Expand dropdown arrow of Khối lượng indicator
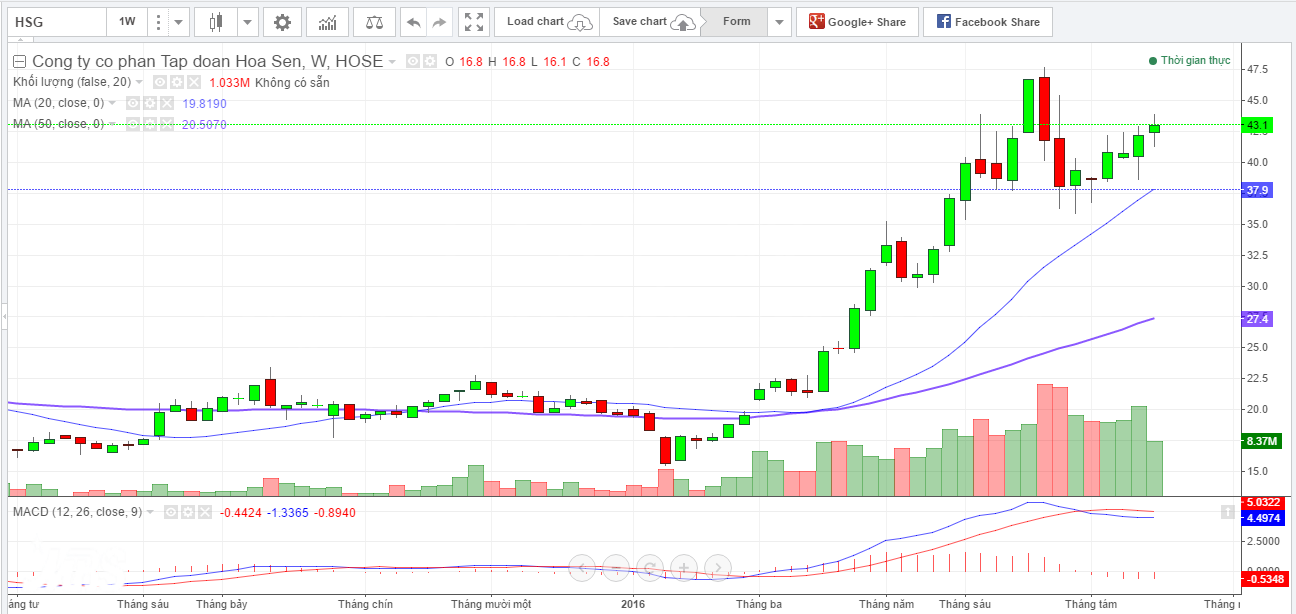Image resolution: width=1296 pixels, height=614 pixels. point(139,82)
